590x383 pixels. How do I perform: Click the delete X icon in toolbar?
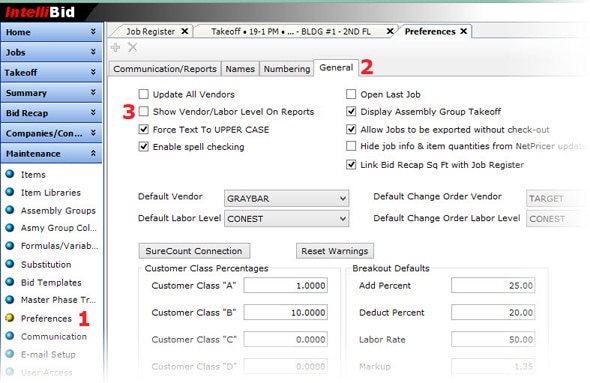[x=132, y=47]
